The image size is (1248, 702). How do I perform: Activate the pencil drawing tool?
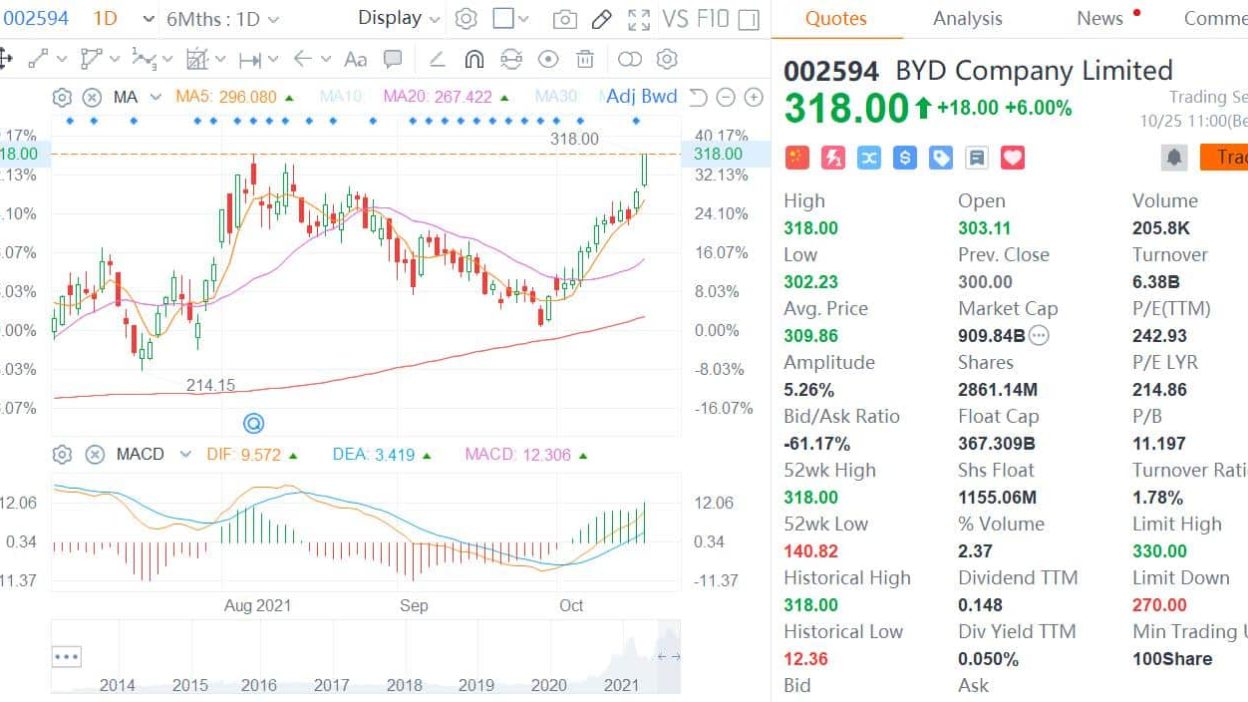(x=602, y=19)
